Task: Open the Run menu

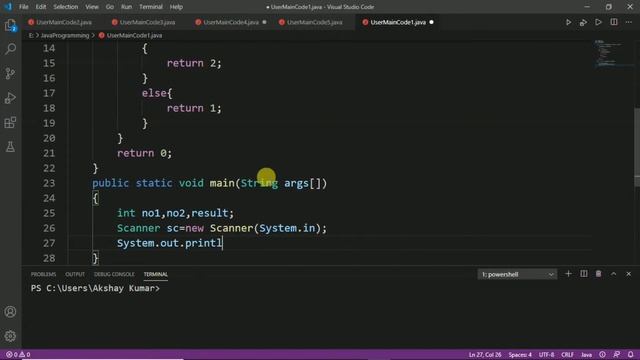Action: point(127,7)
